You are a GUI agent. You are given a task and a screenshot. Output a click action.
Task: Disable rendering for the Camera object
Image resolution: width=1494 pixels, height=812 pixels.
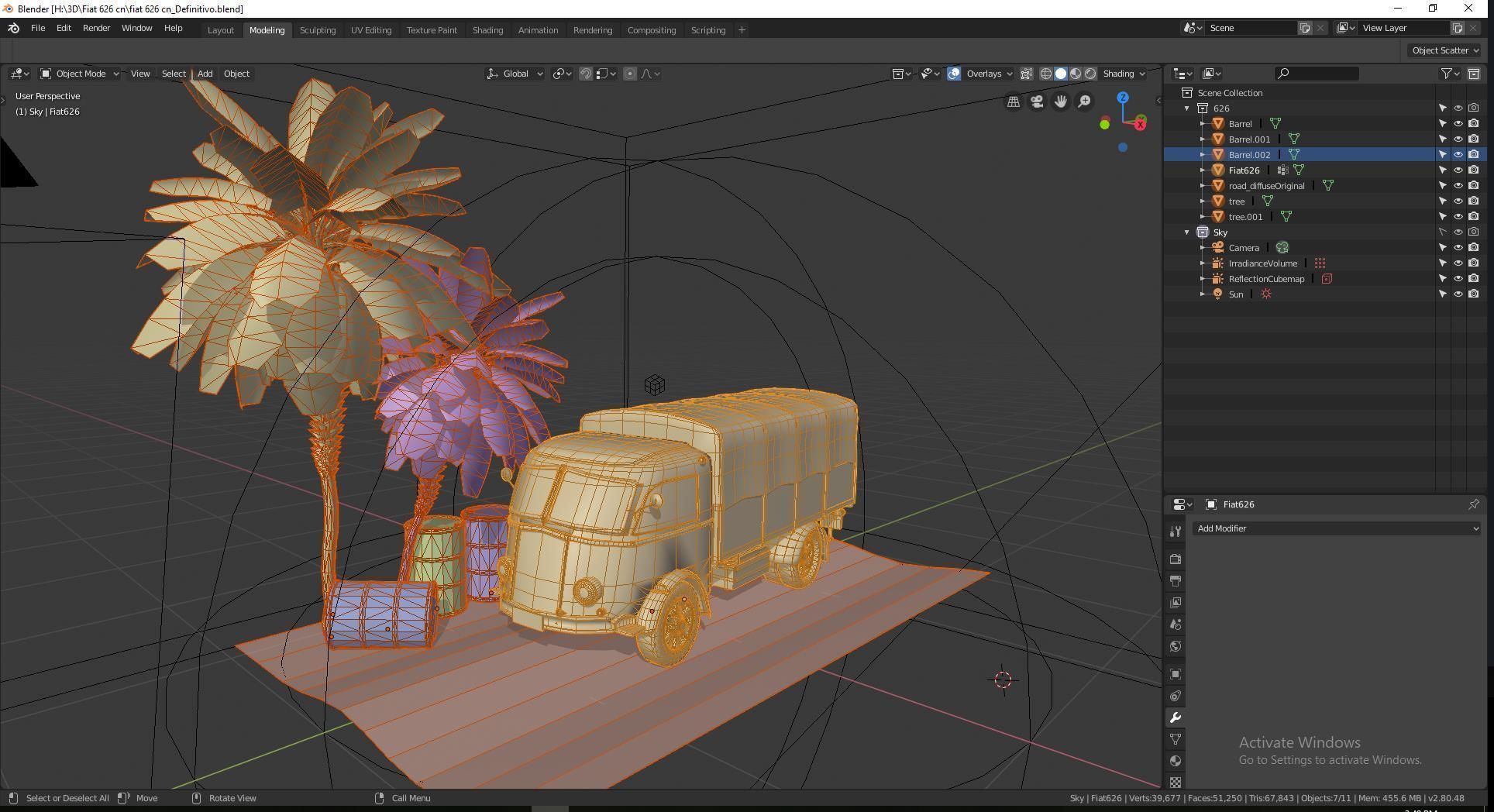[x=1473, y=248]
